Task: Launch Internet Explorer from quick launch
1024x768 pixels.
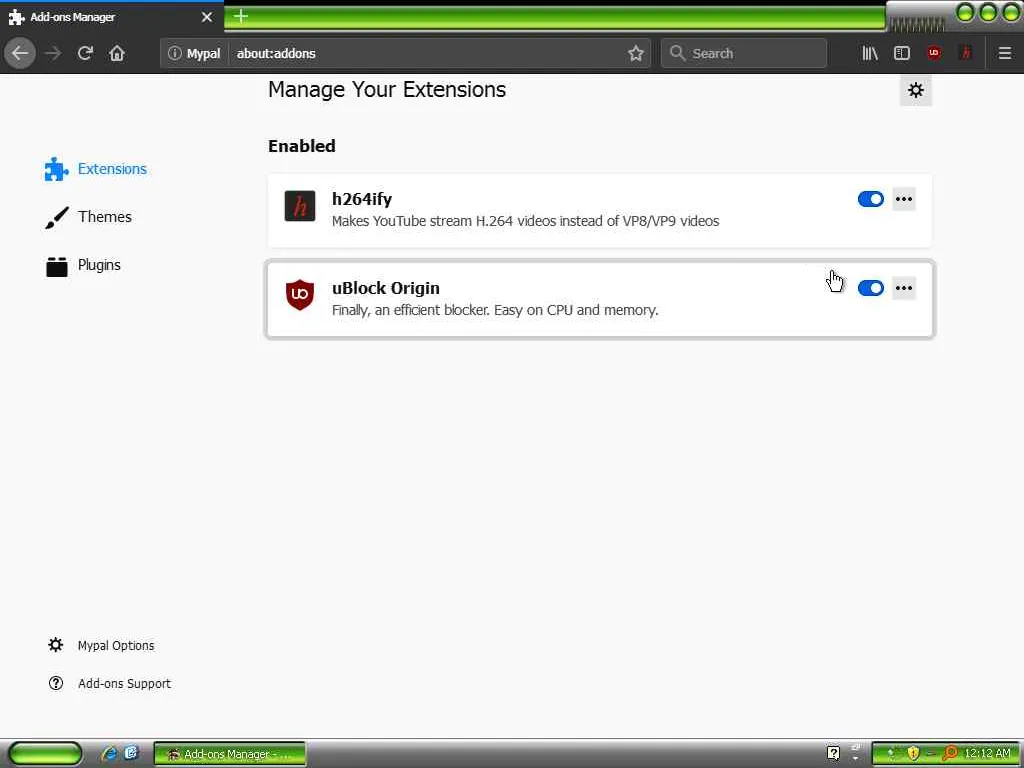Action: tap(109, 754)
